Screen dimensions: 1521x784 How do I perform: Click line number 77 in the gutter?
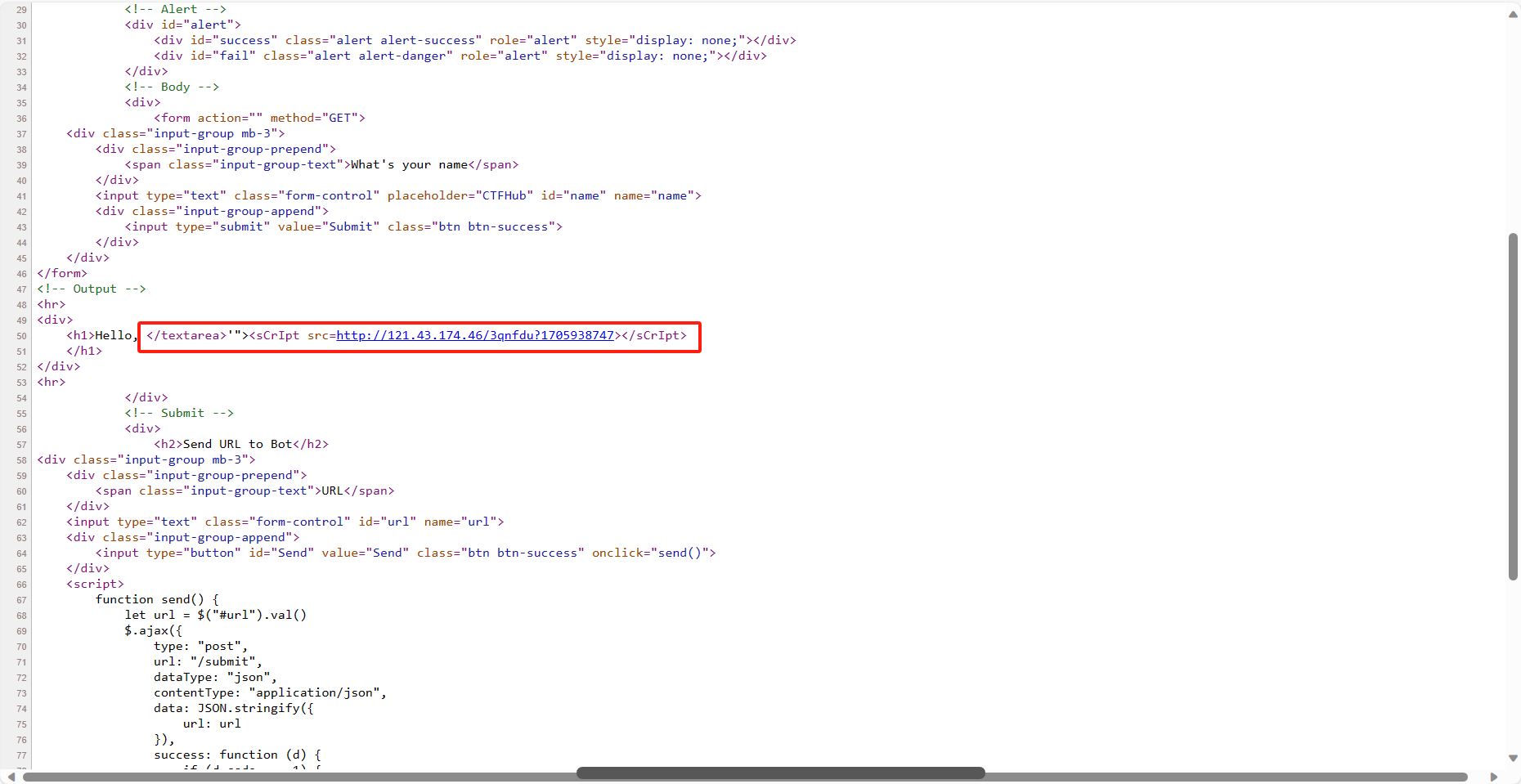coord(21,755)
